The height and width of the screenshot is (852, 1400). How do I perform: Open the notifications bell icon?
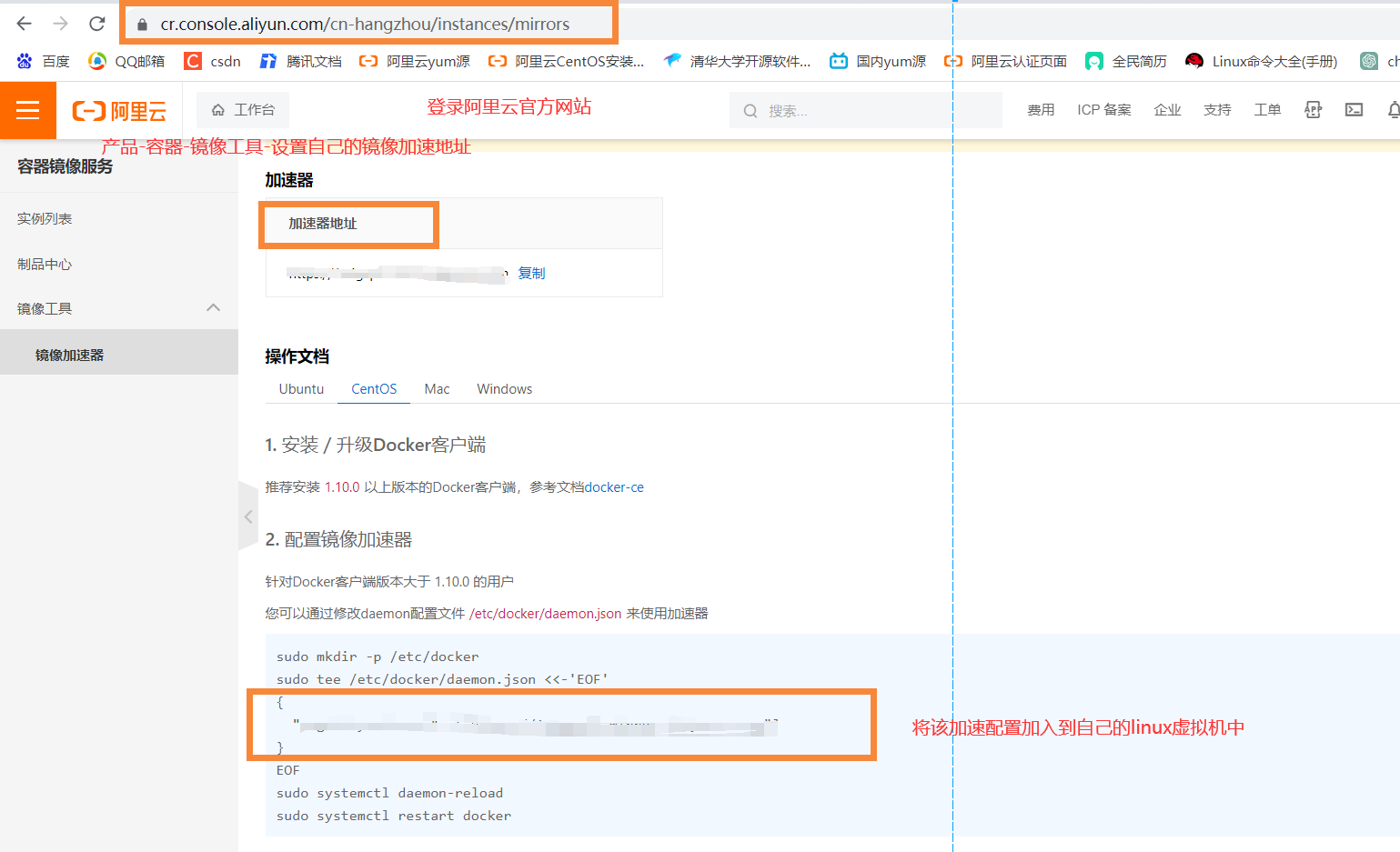point(1394,110)
